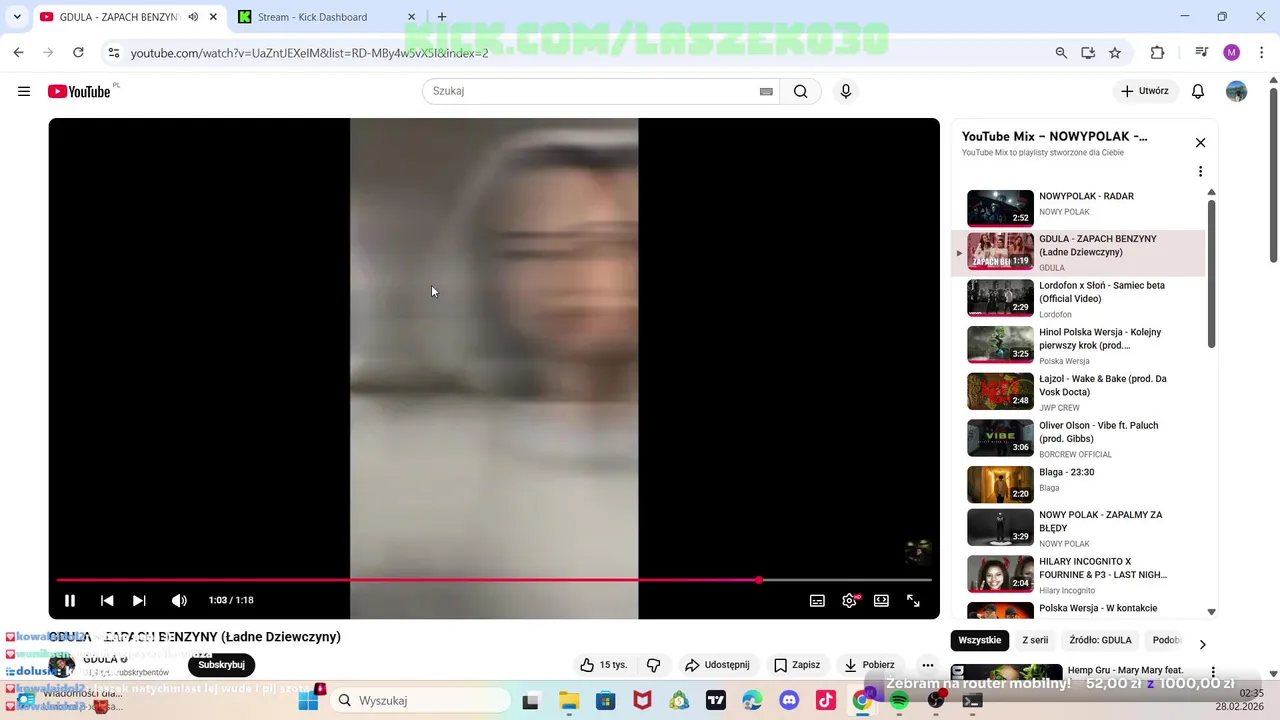Close the YouTube Mix playlist panel
This screenshot has height=720, width=1280.
pyautogui.click(x=1201, y=143)
